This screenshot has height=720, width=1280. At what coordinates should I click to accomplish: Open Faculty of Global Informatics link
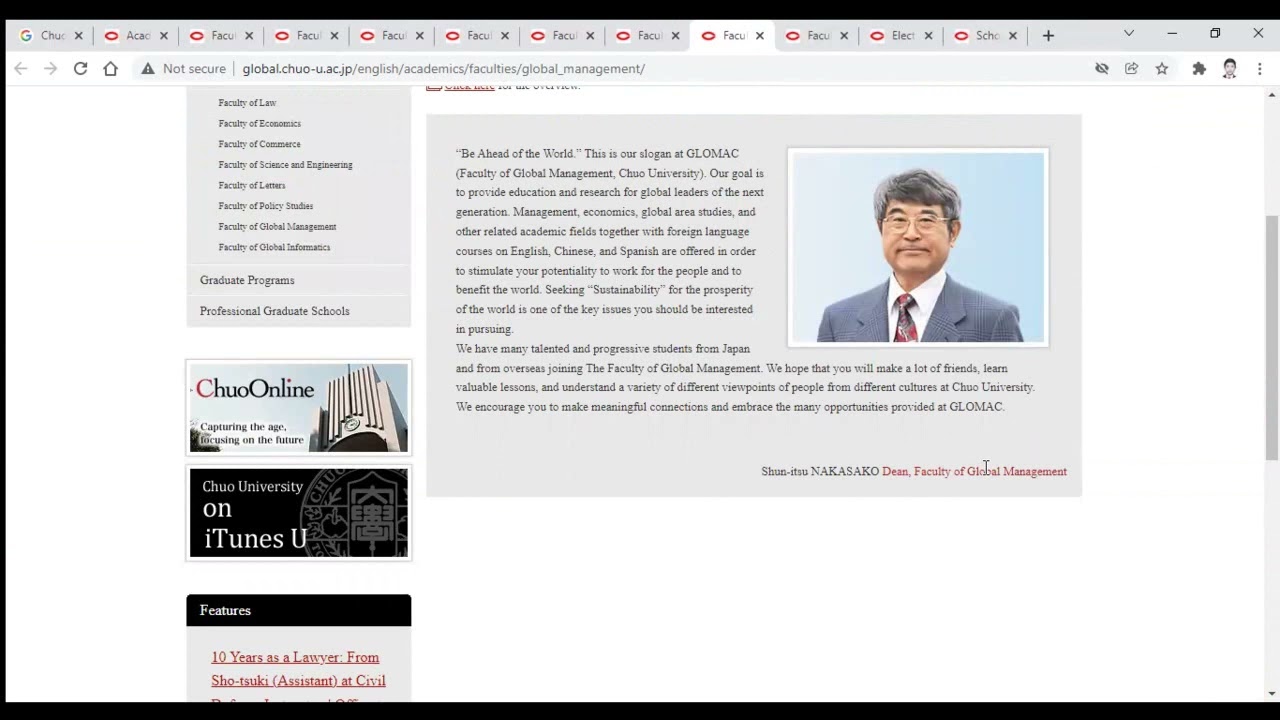274,247
